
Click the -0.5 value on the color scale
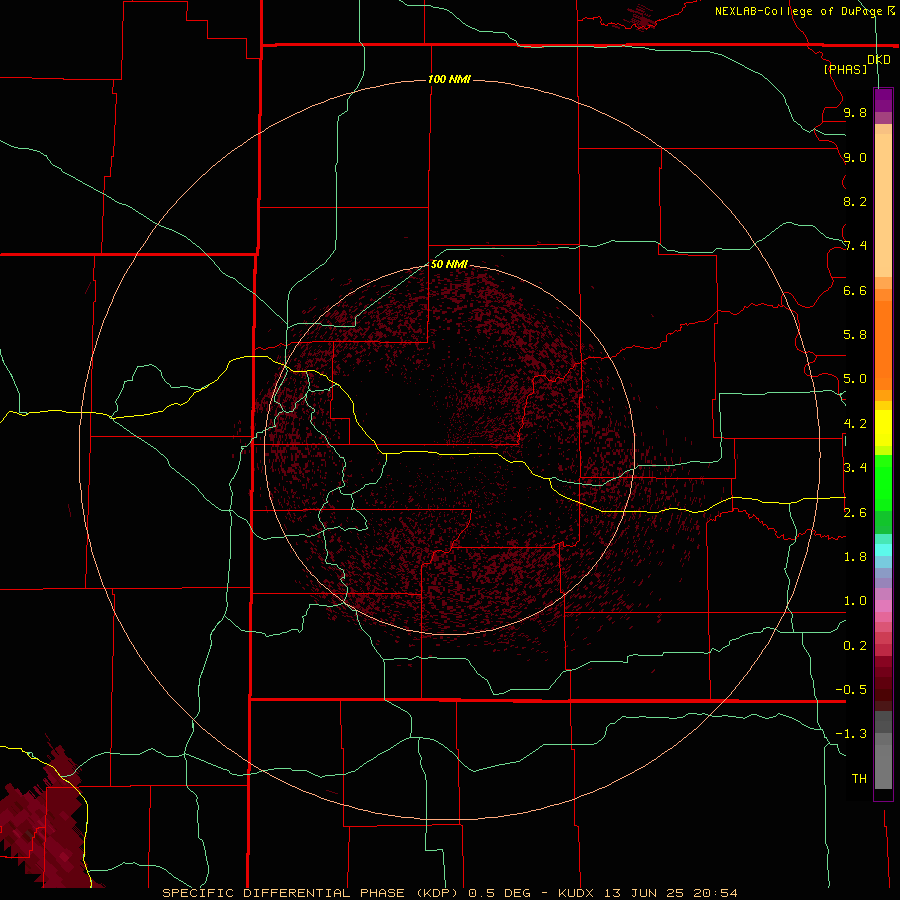[x=851, y=690]
